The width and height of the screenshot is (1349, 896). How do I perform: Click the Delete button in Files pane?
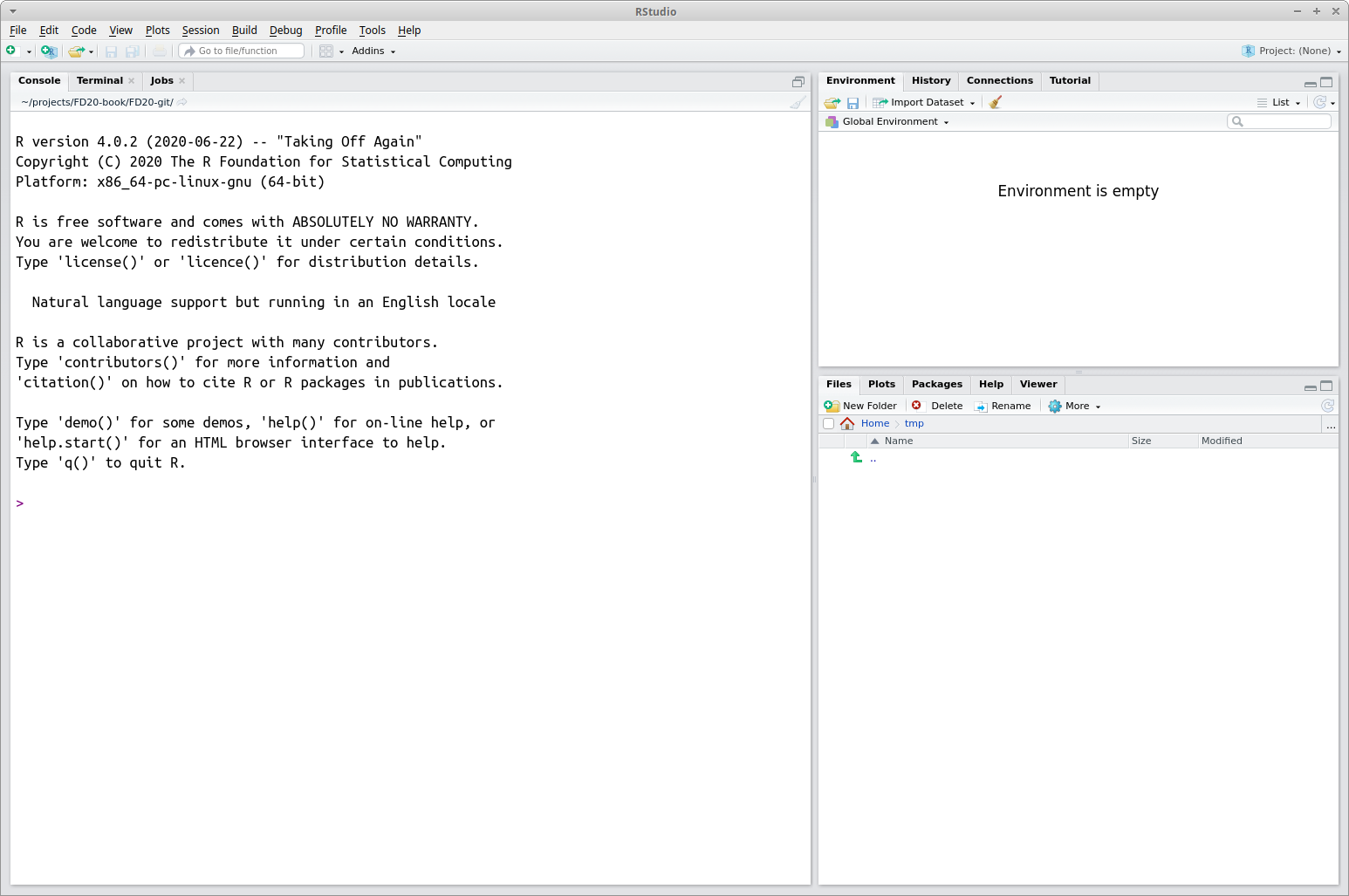click(x=937, y=406)
